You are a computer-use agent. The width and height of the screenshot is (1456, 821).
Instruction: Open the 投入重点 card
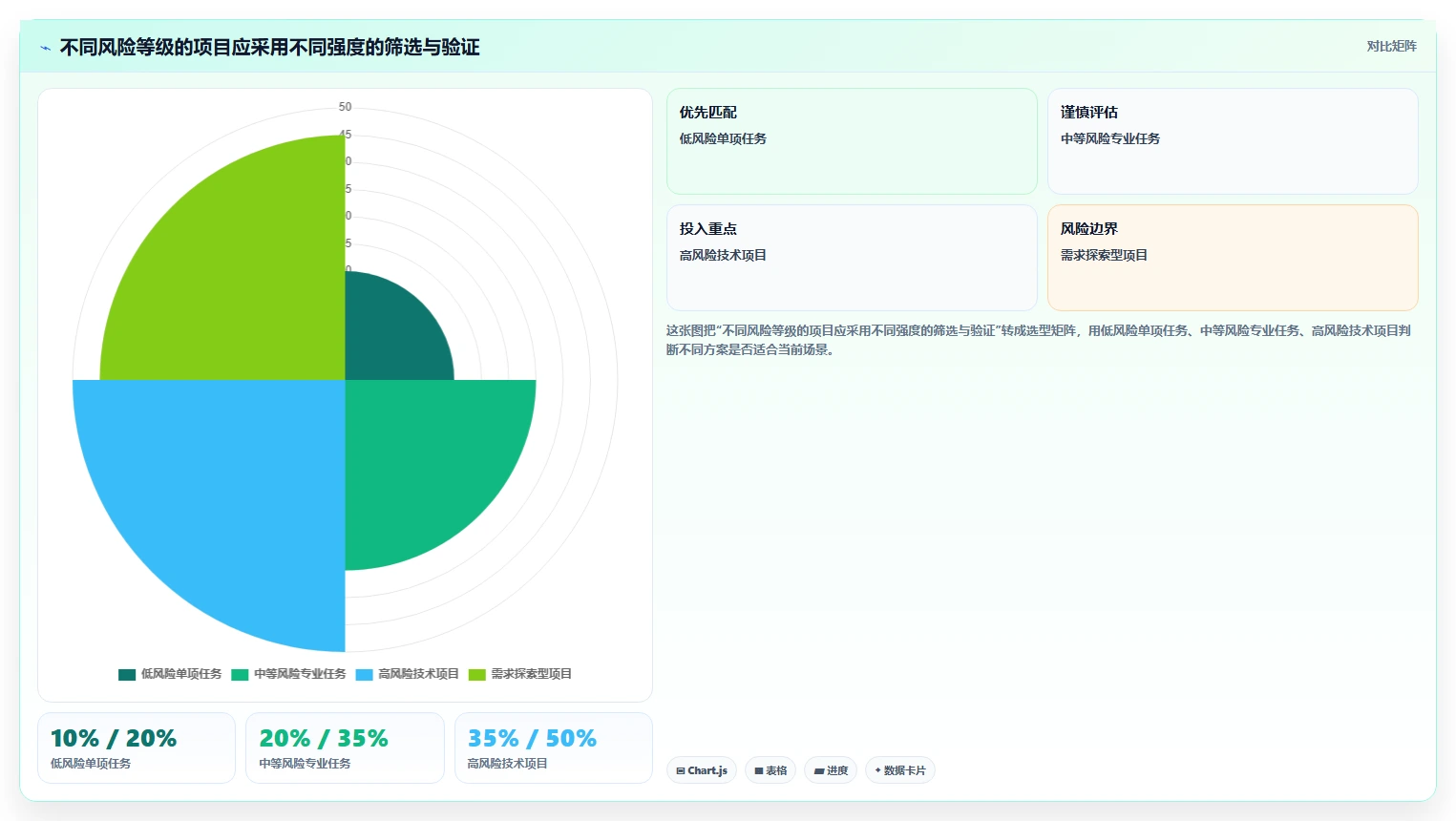pos(852,258)
